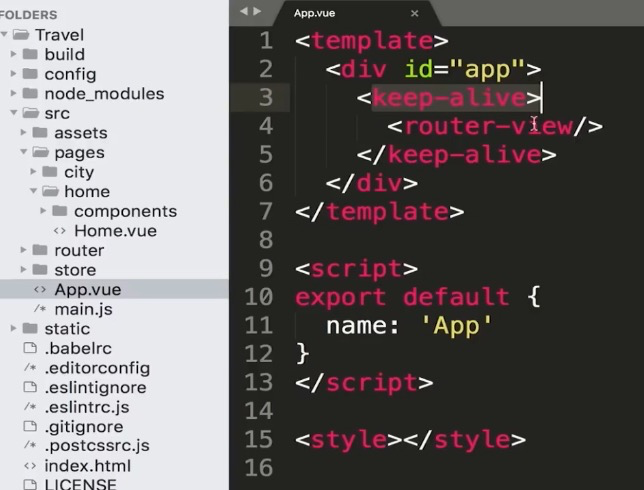Expand the city folder arrow
This screenshot has height=490, width=644.
tap(33, 171)
